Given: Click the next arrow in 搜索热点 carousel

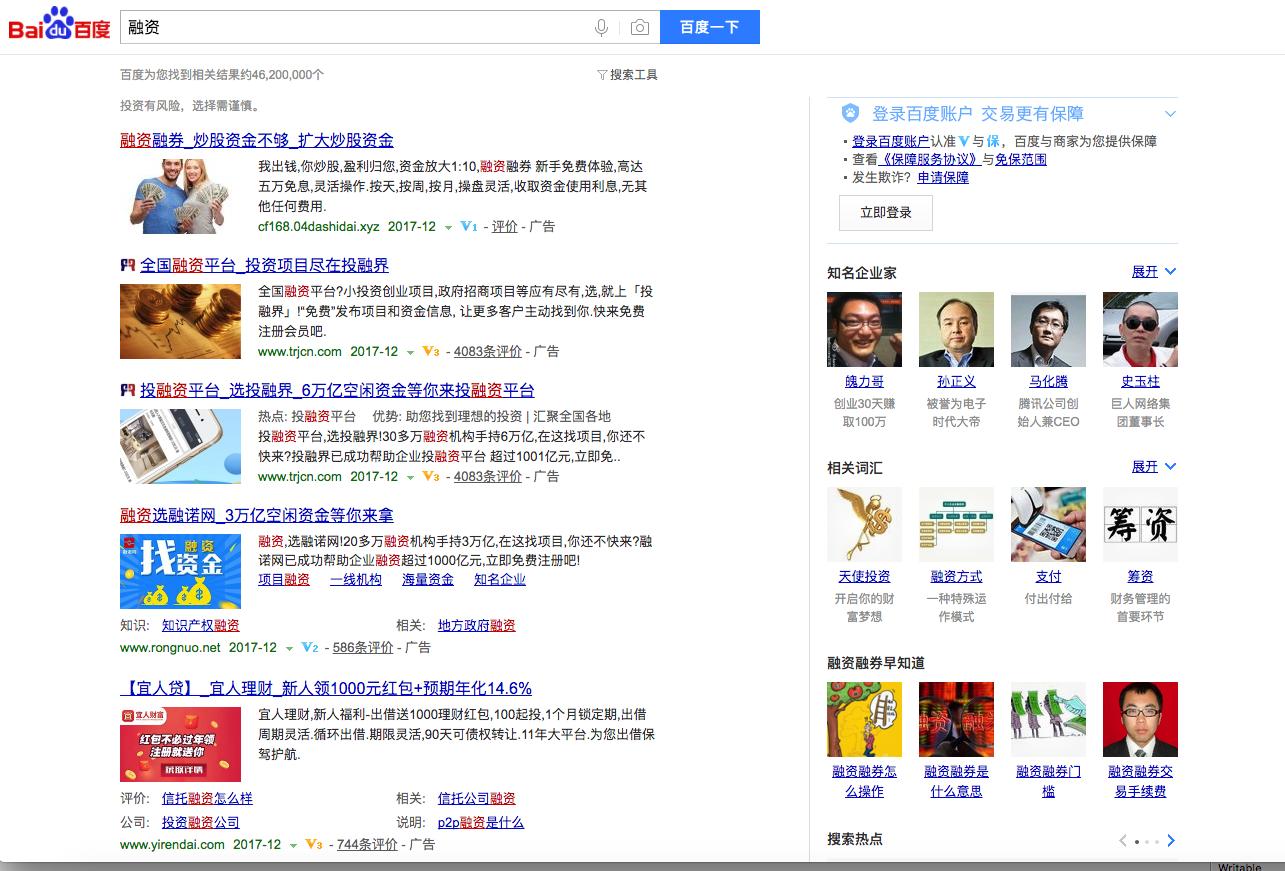Looking at the screenshot, I should [1170, 841].
